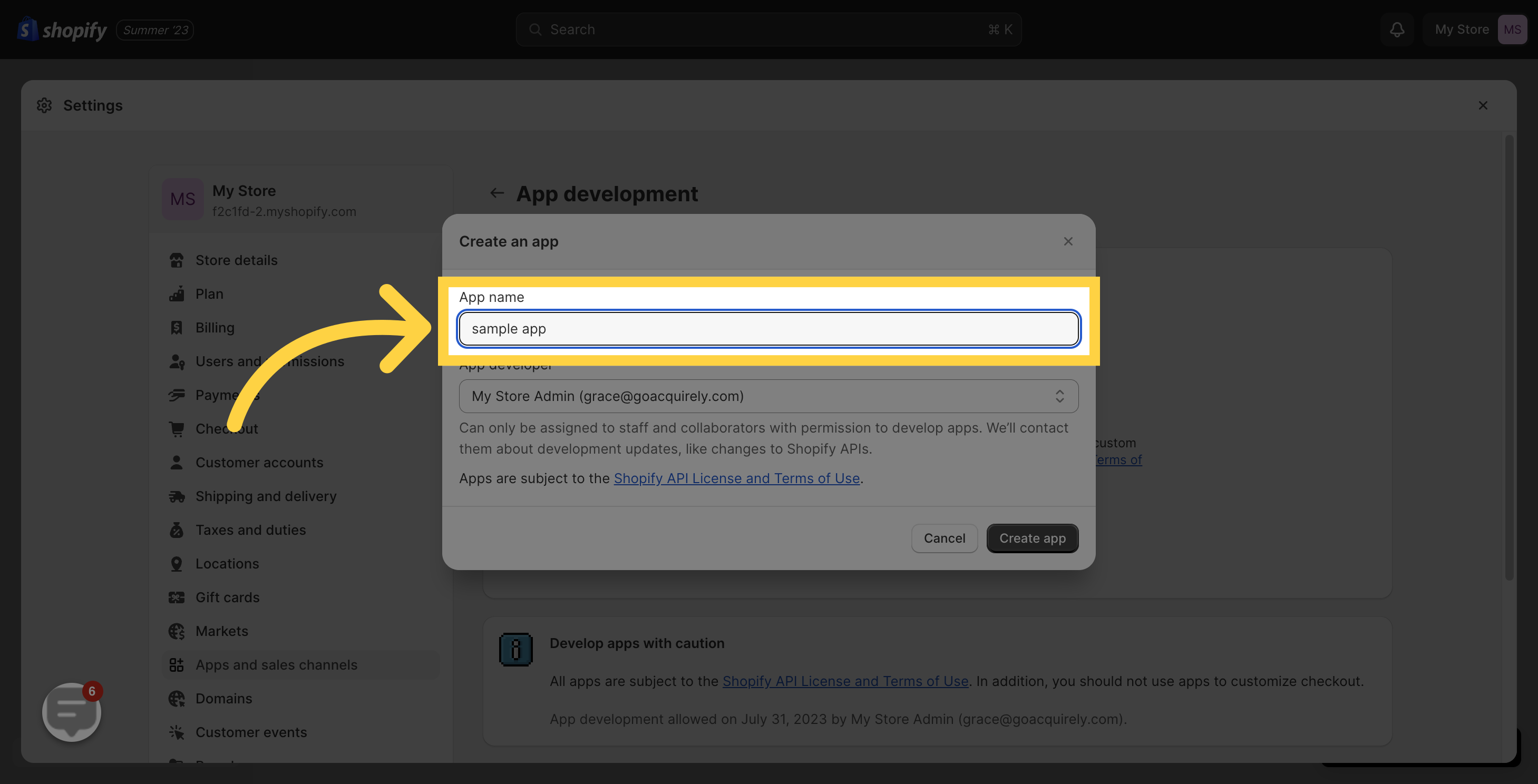The width and height of the screenshot is (1538, 784).
Task: Click the Taxes and duties sidebar icon
Action: click(177, 530)
